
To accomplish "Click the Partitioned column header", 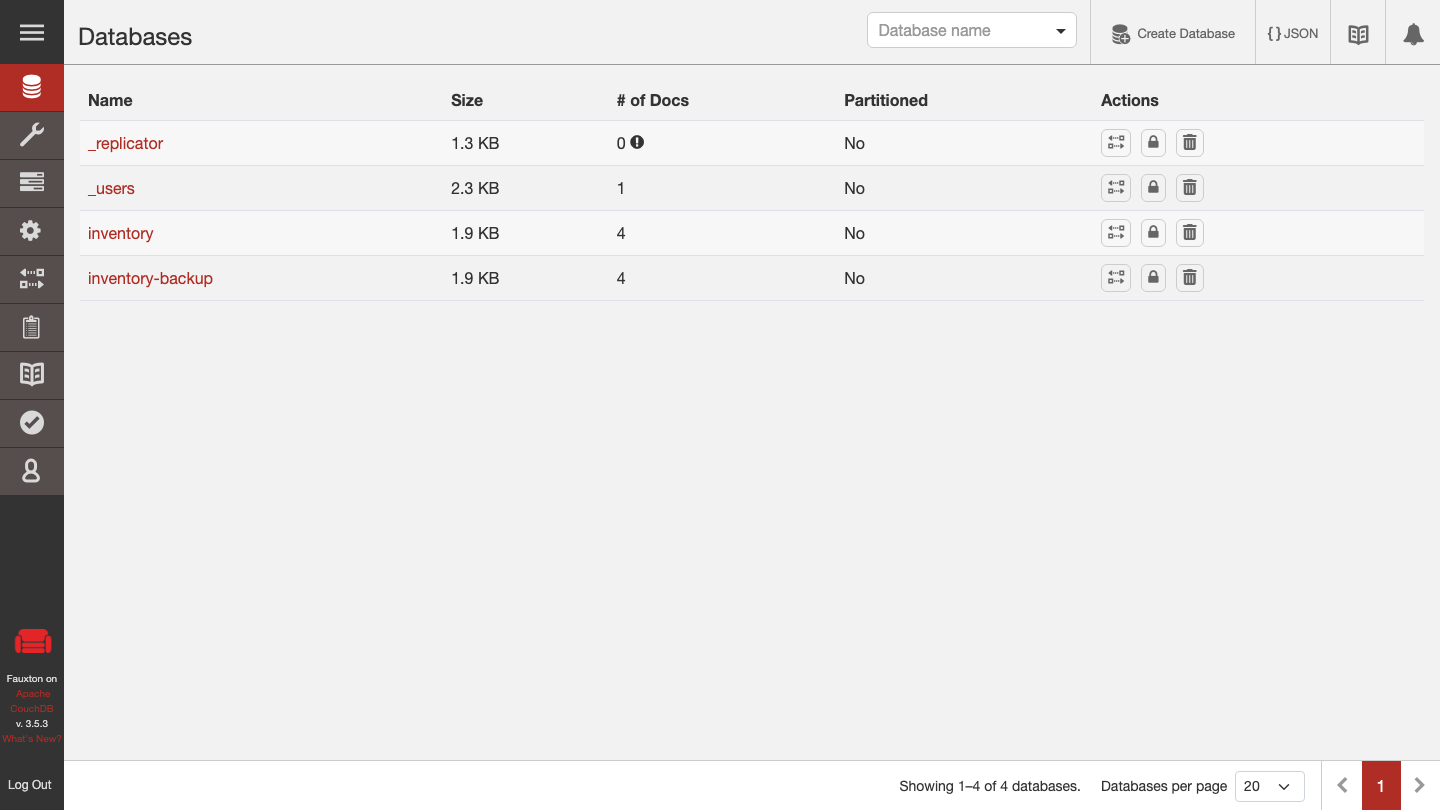I will click(886, 100).
